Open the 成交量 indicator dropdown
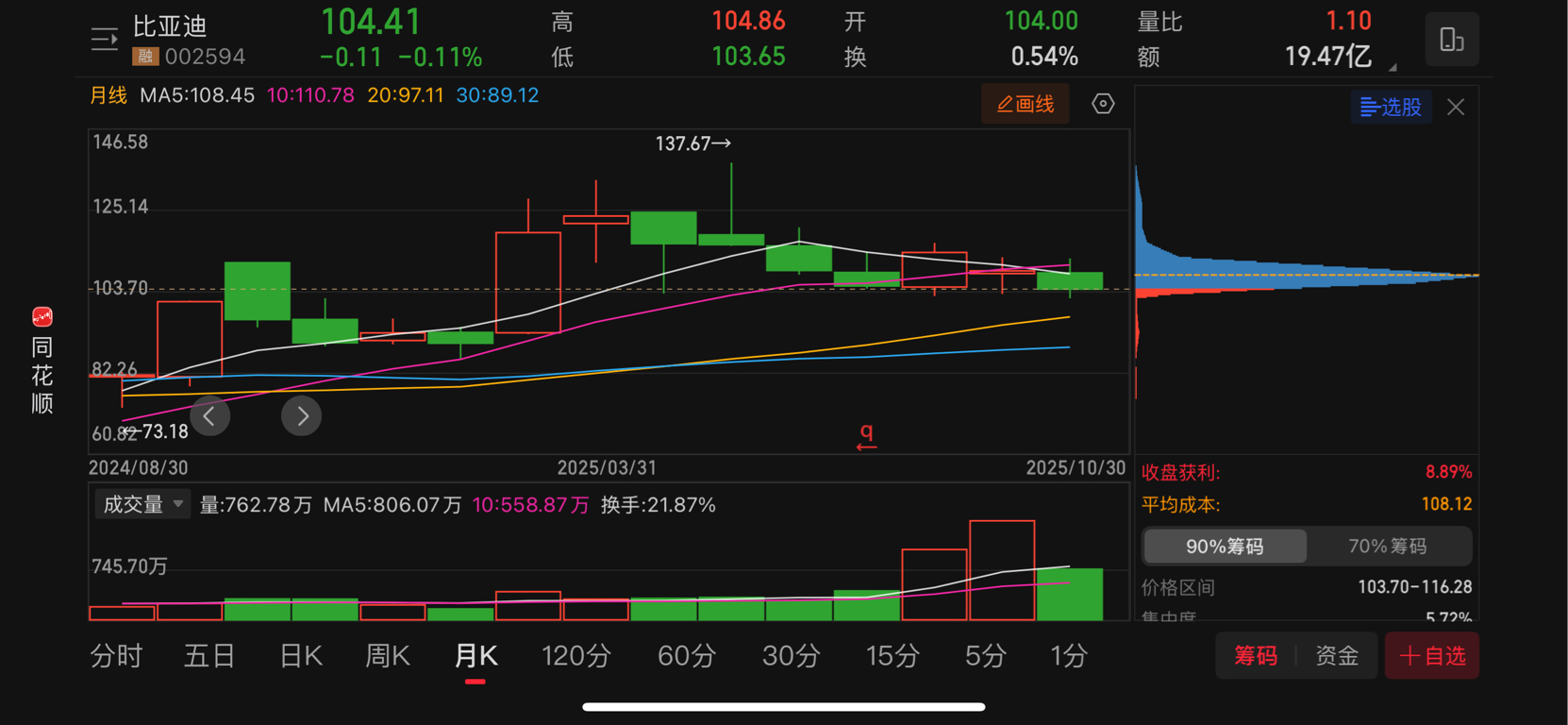 click(x=142, y=504)
